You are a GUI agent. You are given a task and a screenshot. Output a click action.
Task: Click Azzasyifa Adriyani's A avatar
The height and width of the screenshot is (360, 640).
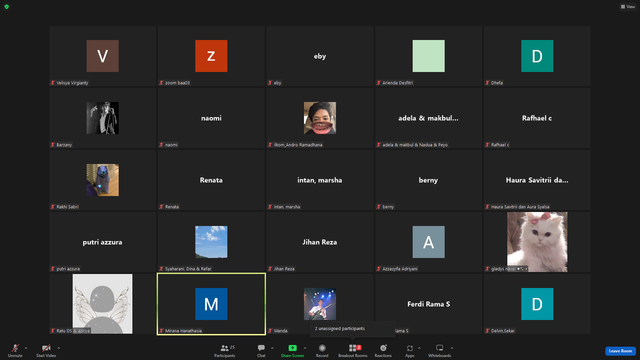pos(429,242)
